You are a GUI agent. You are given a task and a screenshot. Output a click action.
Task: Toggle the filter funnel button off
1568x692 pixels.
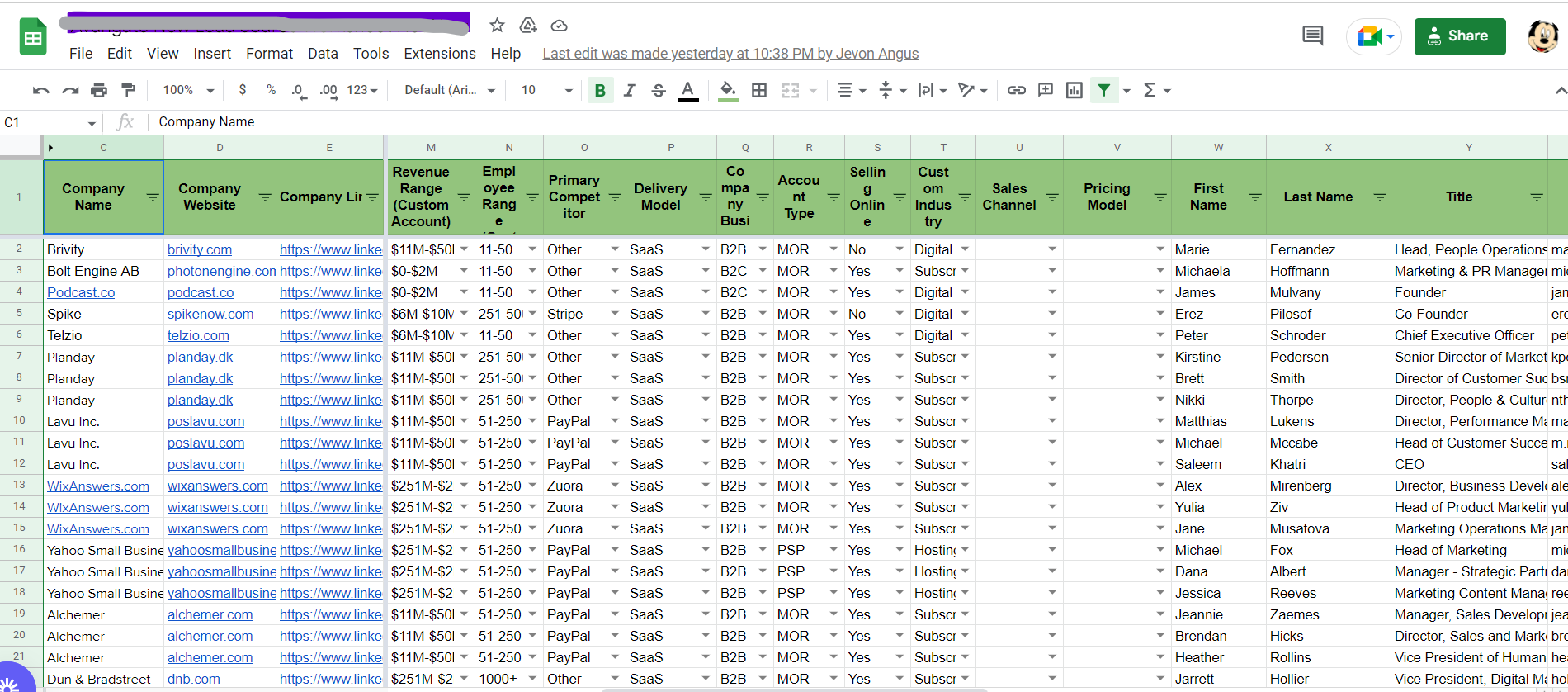coord(1104,90)
